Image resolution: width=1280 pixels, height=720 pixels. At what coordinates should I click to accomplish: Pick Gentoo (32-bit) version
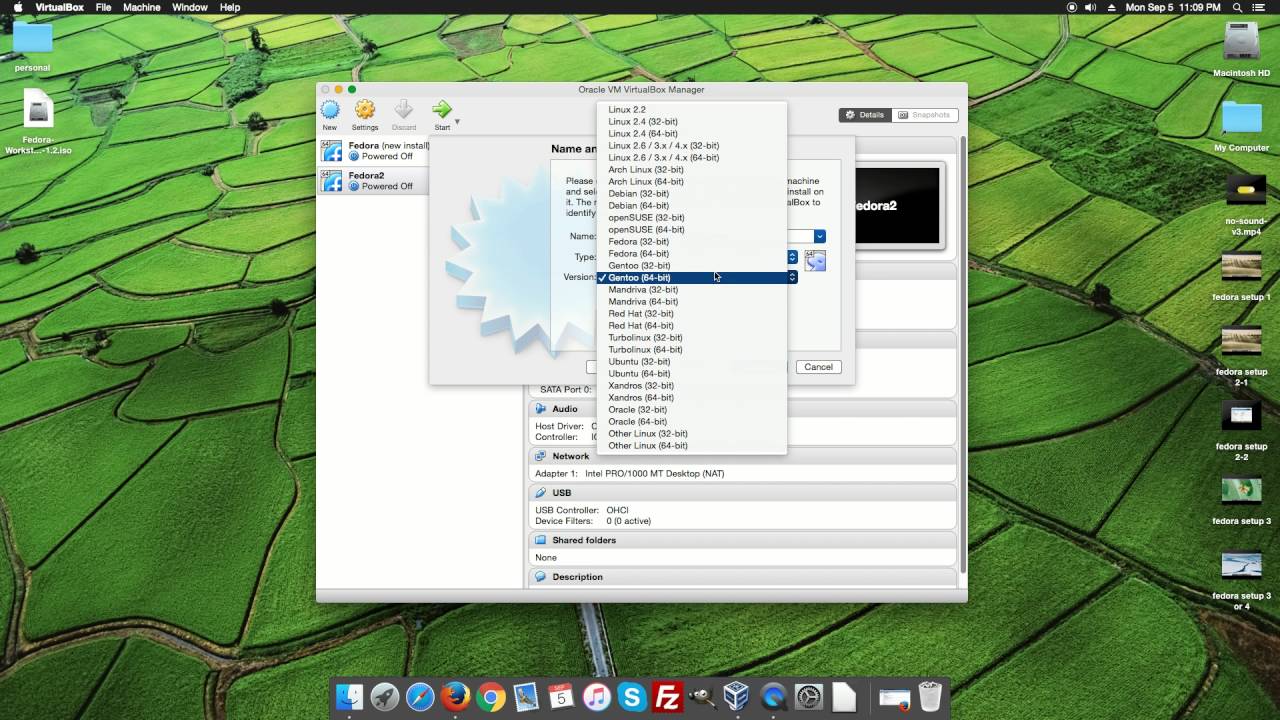point(691,265)
